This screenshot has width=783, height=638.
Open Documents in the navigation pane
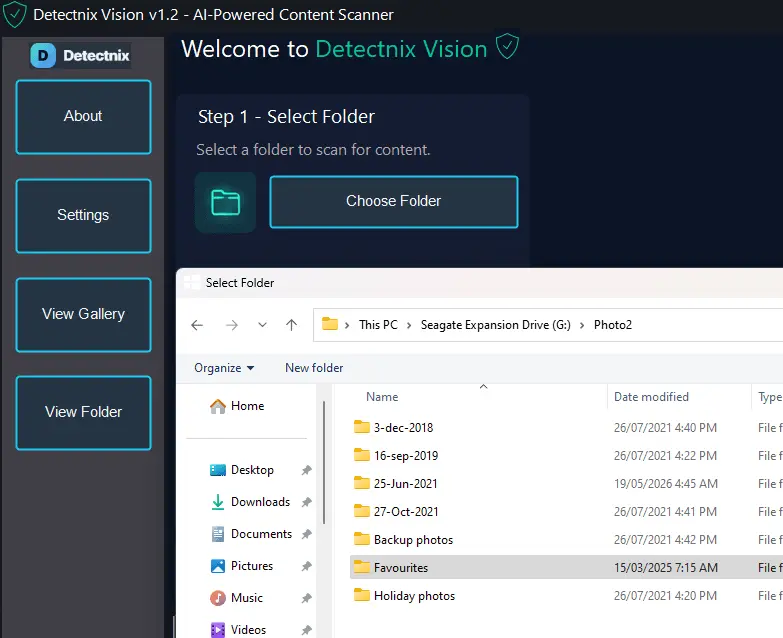(x=261, y=534)
